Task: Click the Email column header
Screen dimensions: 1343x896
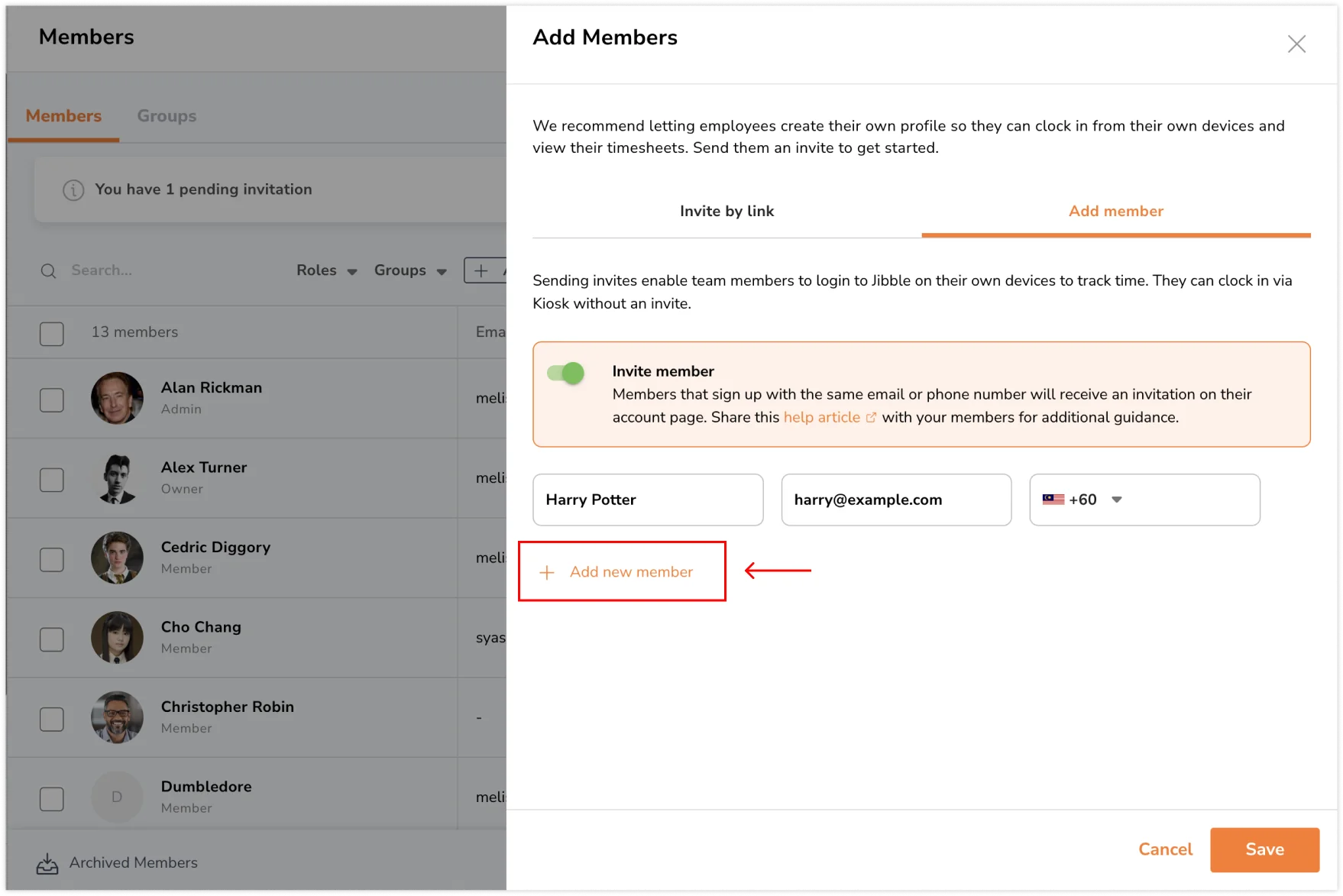Action: pyautogui.click(x=490, y=332)
